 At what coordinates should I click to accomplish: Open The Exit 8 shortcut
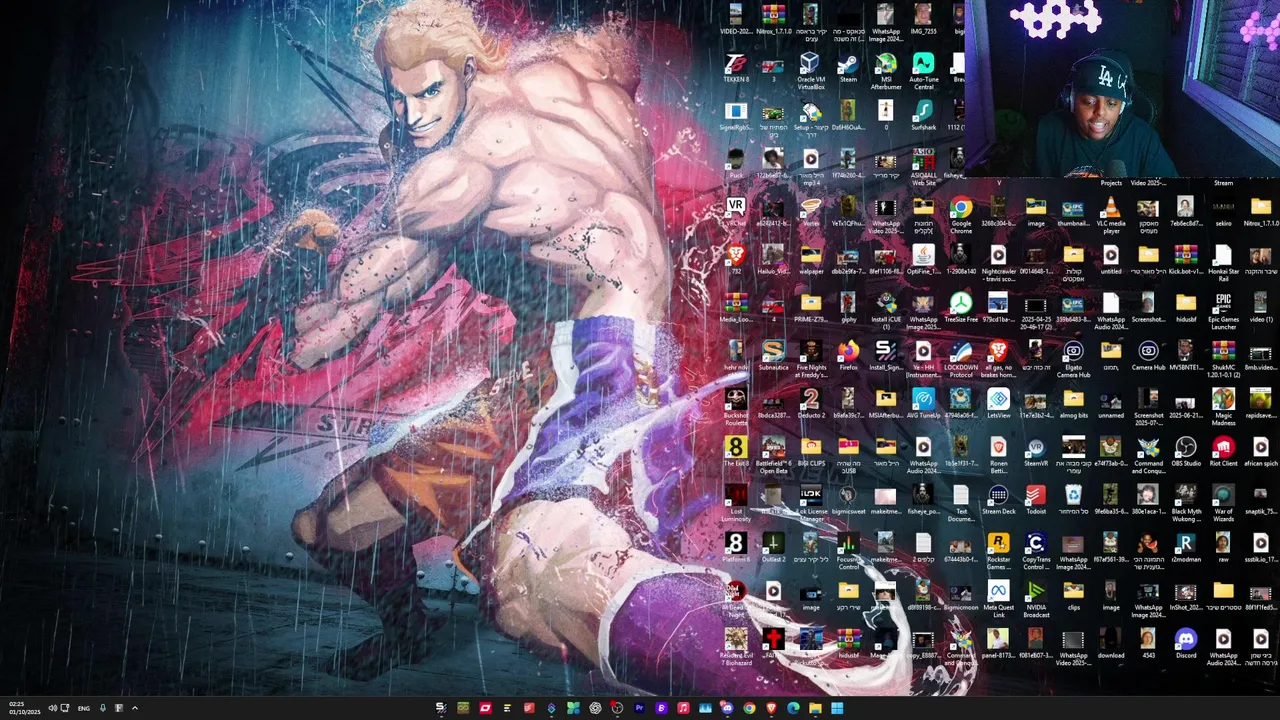click(735, 449)
